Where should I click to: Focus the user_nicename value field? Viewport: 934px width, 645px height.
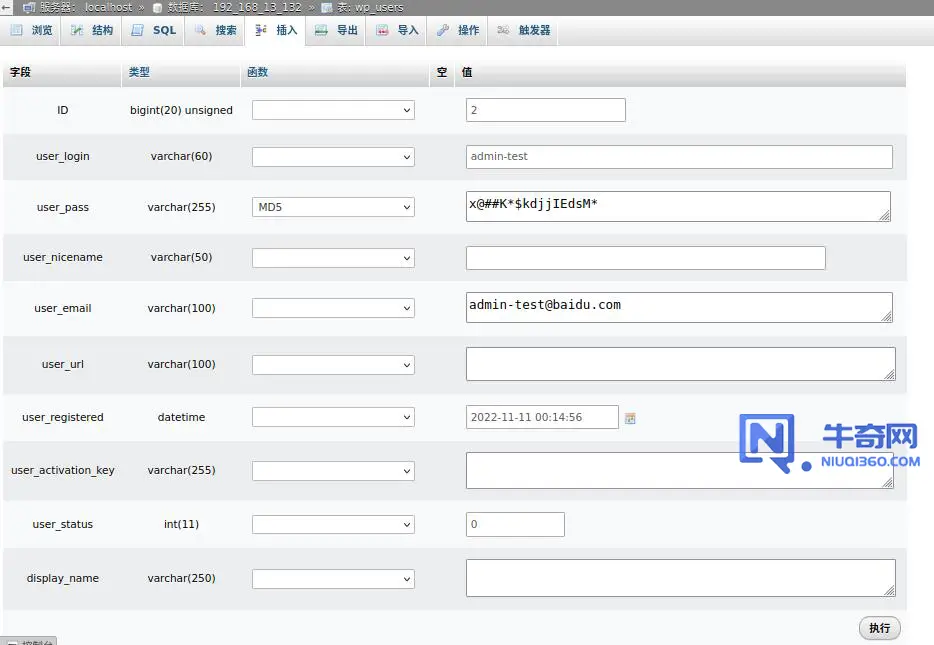click(x=646, y=258)
